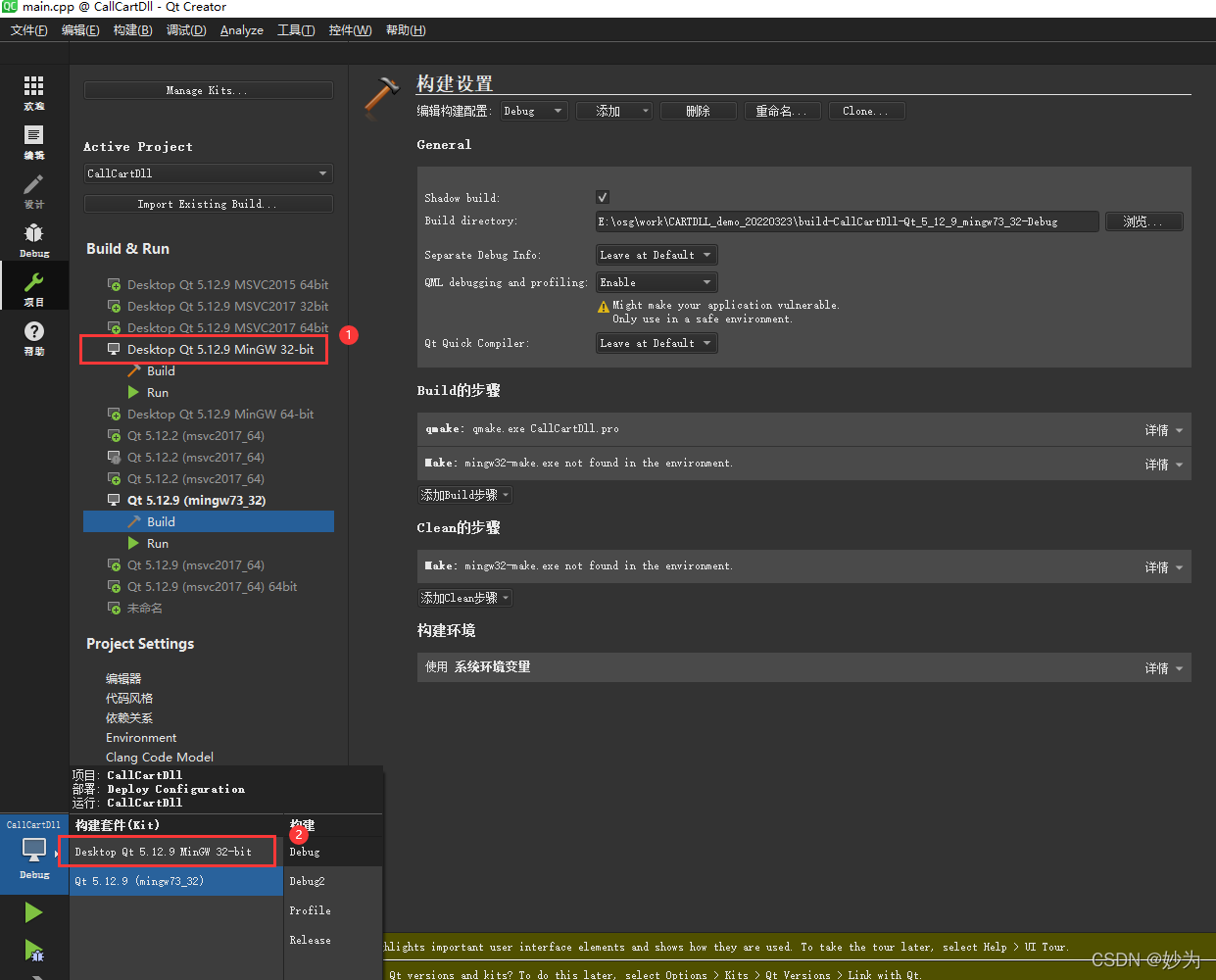Open the Design mode pencil icon
1216x980 pixels.
(x=33, y=191)
